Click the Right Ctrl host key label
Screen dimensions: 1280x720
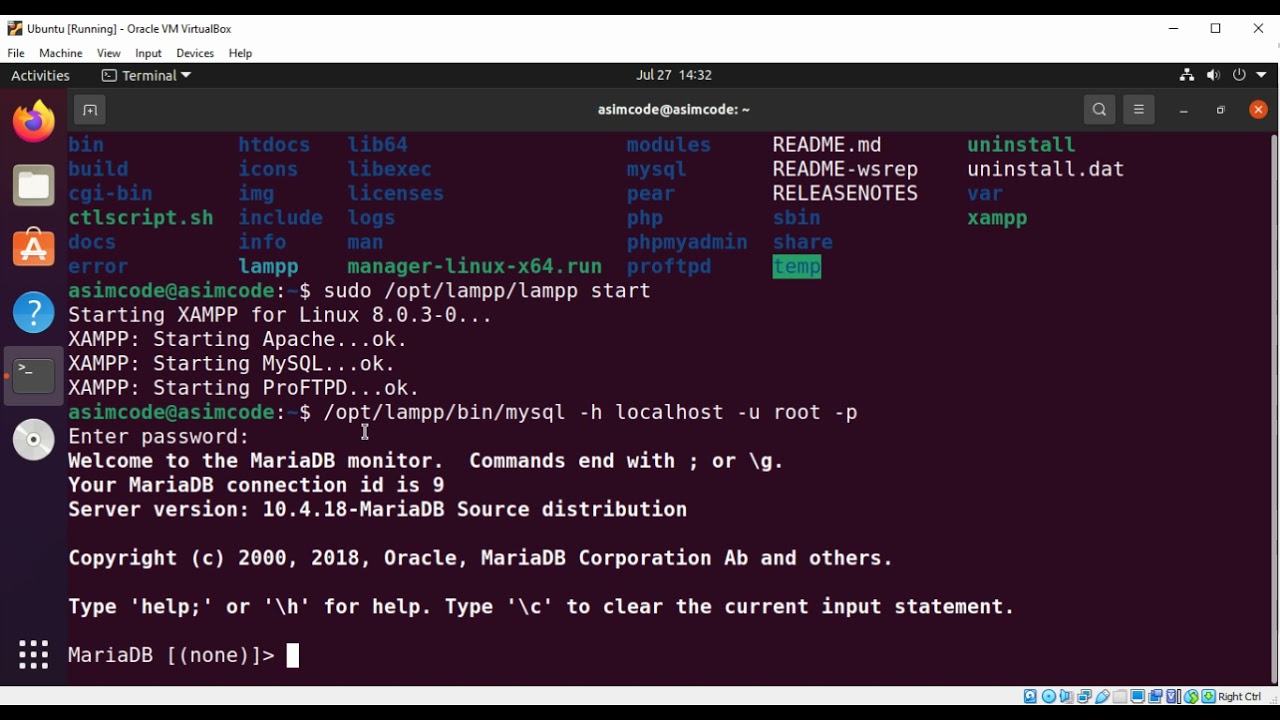point(1240,697)
